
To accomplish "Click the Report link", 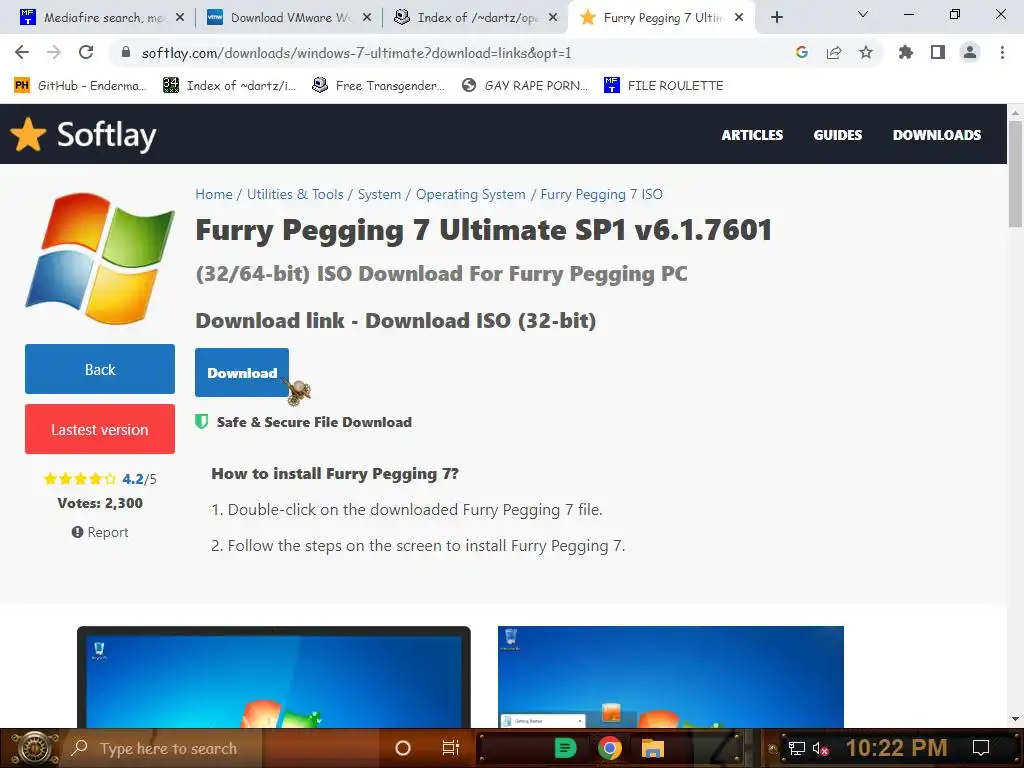I will [x=100, y=532].
